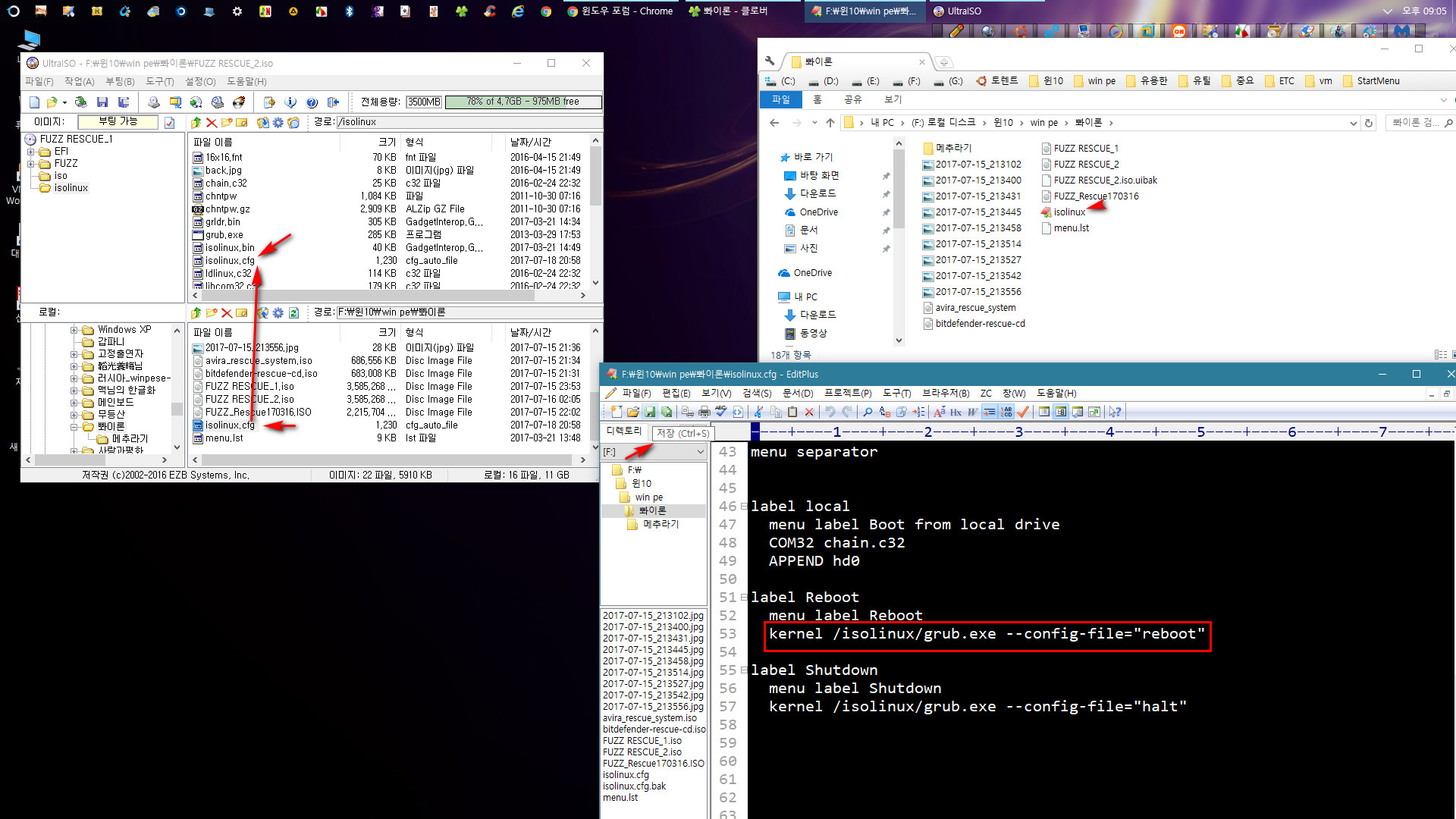
Task: Switch to the Explorer 보기 ribbon tab
Action: 893,99
